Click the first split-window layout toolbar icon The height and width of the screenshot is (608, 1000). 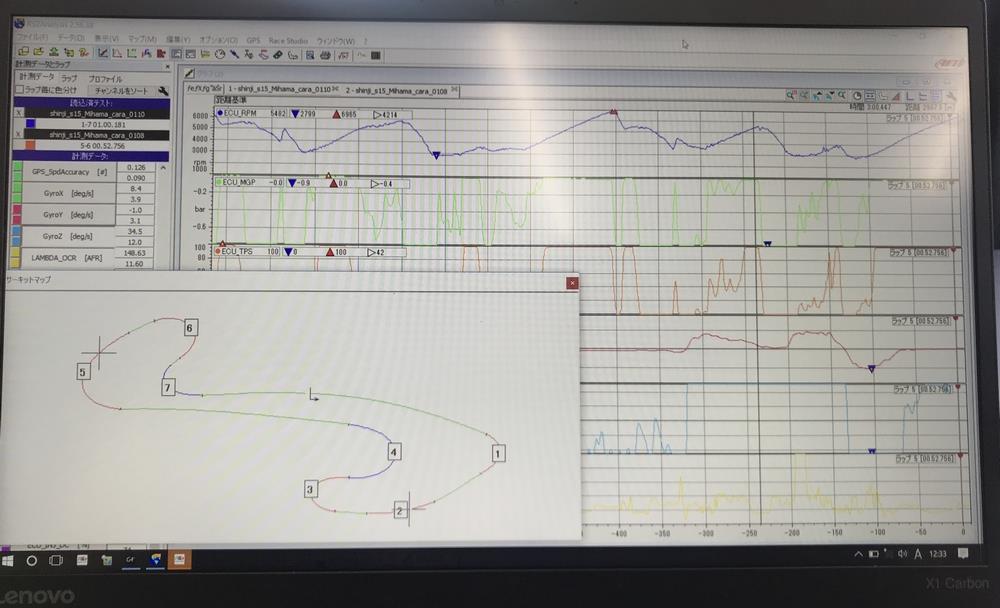click(x=176, y=54)
